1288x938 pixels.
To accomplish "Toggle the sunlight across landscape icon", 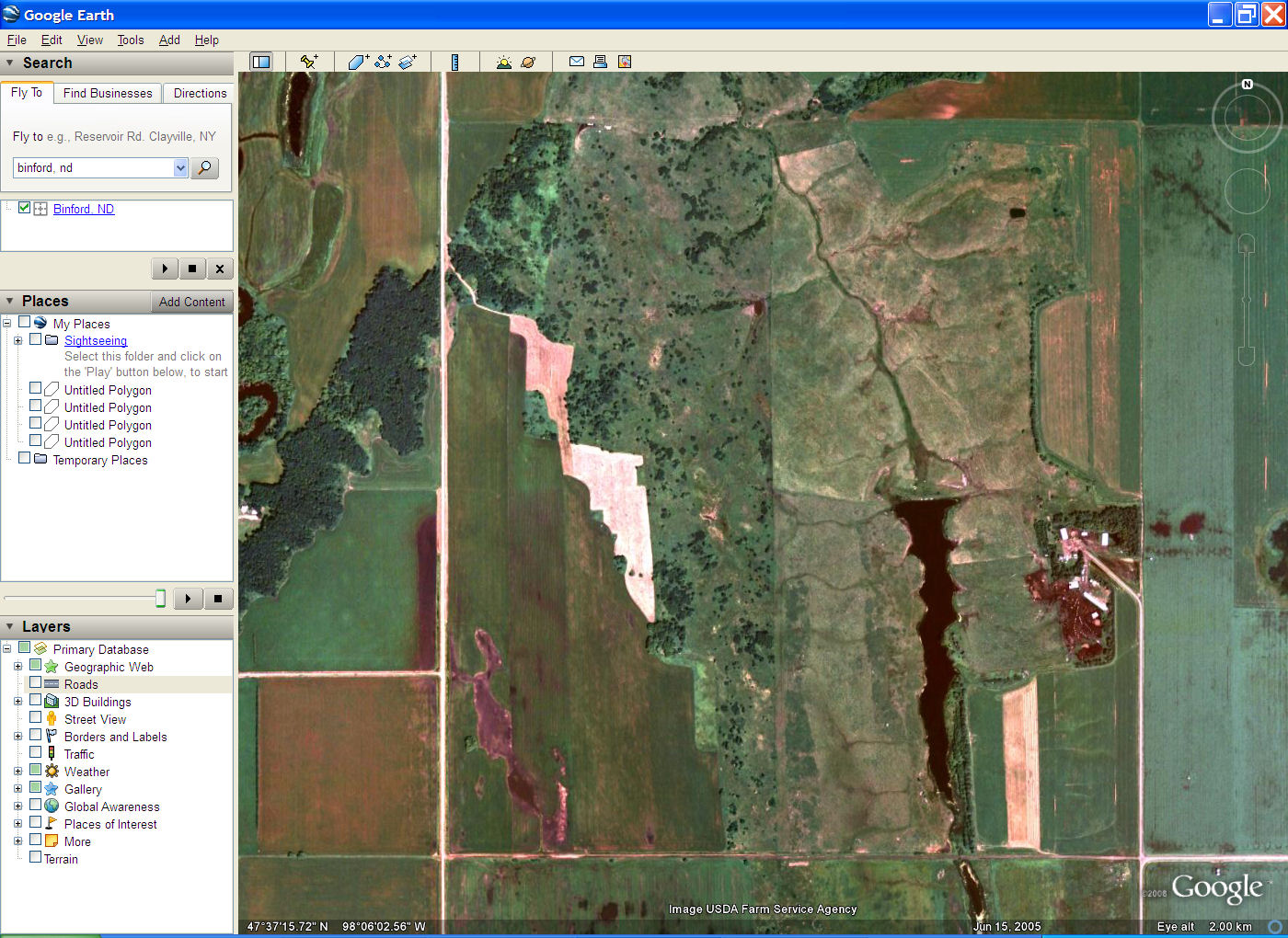I will click(x=503, y=62).
